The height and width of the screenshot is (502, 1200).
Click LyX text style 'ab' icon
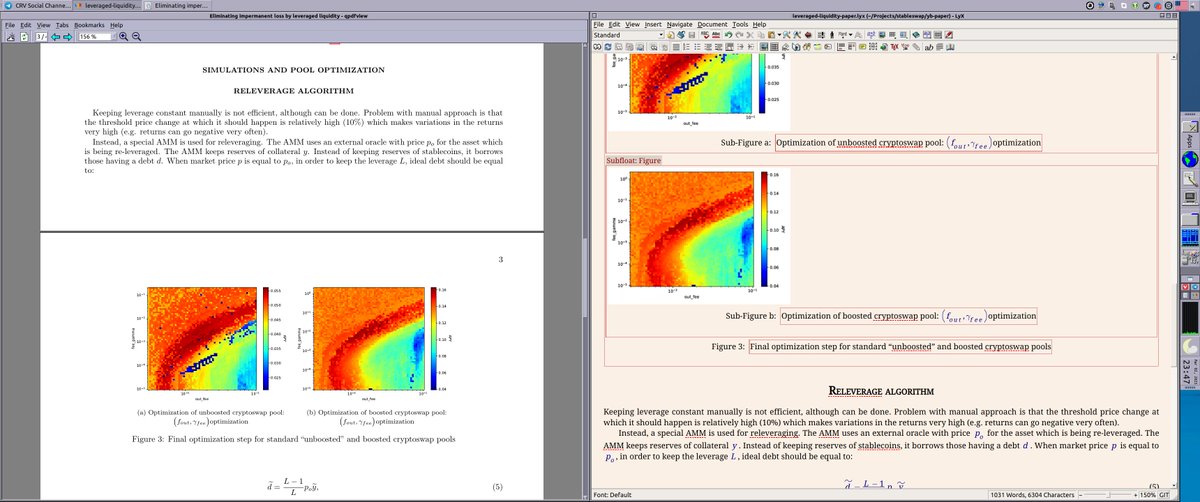click(929, 47)
